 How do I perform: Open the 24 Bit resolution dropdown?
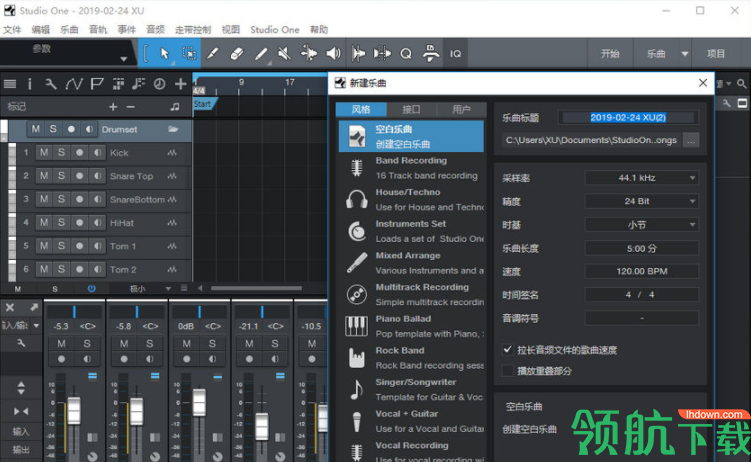click(641, 201)
